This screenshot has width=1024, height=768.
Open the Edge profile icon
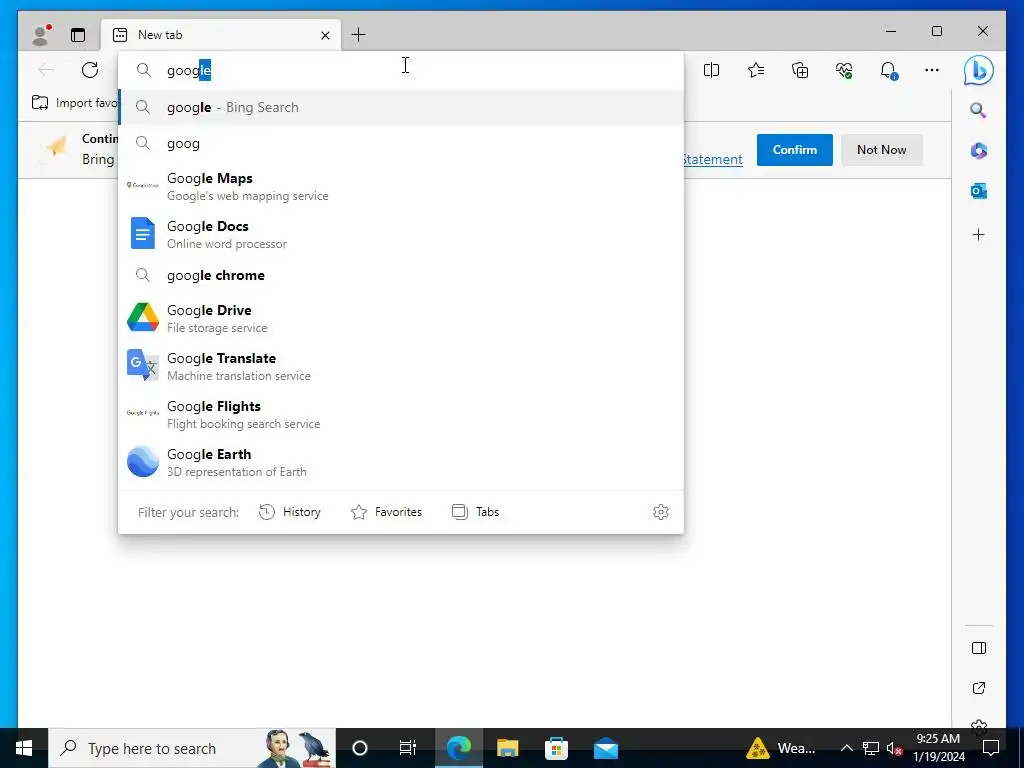click(x=41, y=35)
